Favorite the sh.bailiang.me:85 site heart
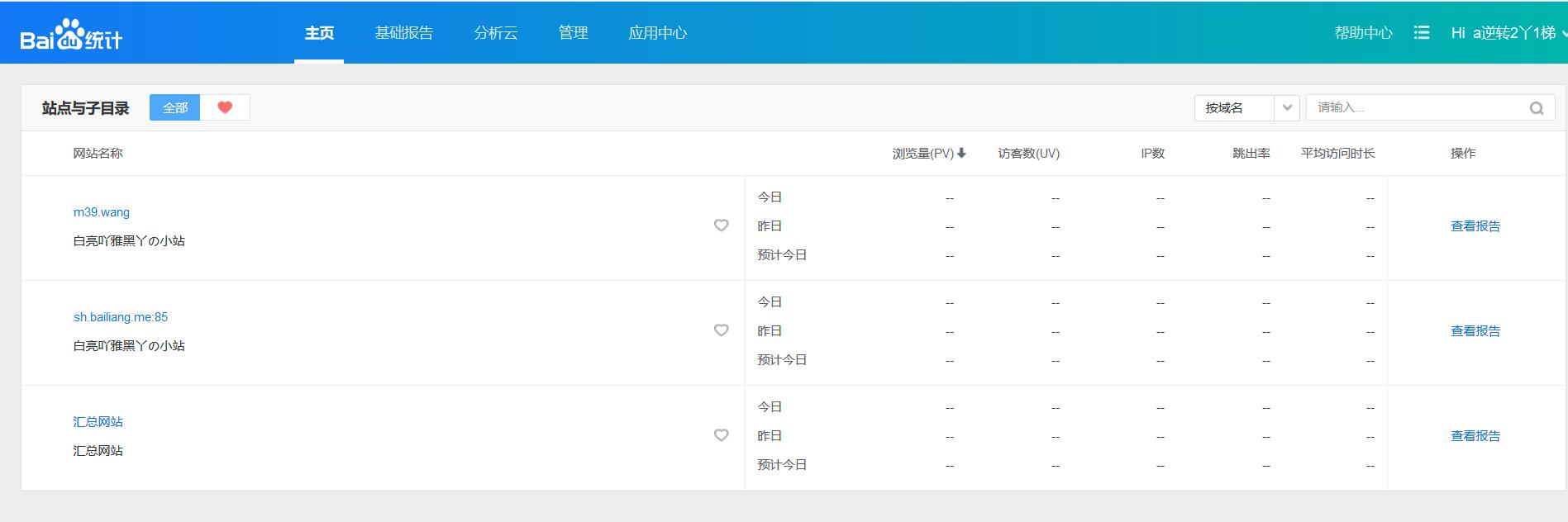1568x522 pixels. [722, 330]
